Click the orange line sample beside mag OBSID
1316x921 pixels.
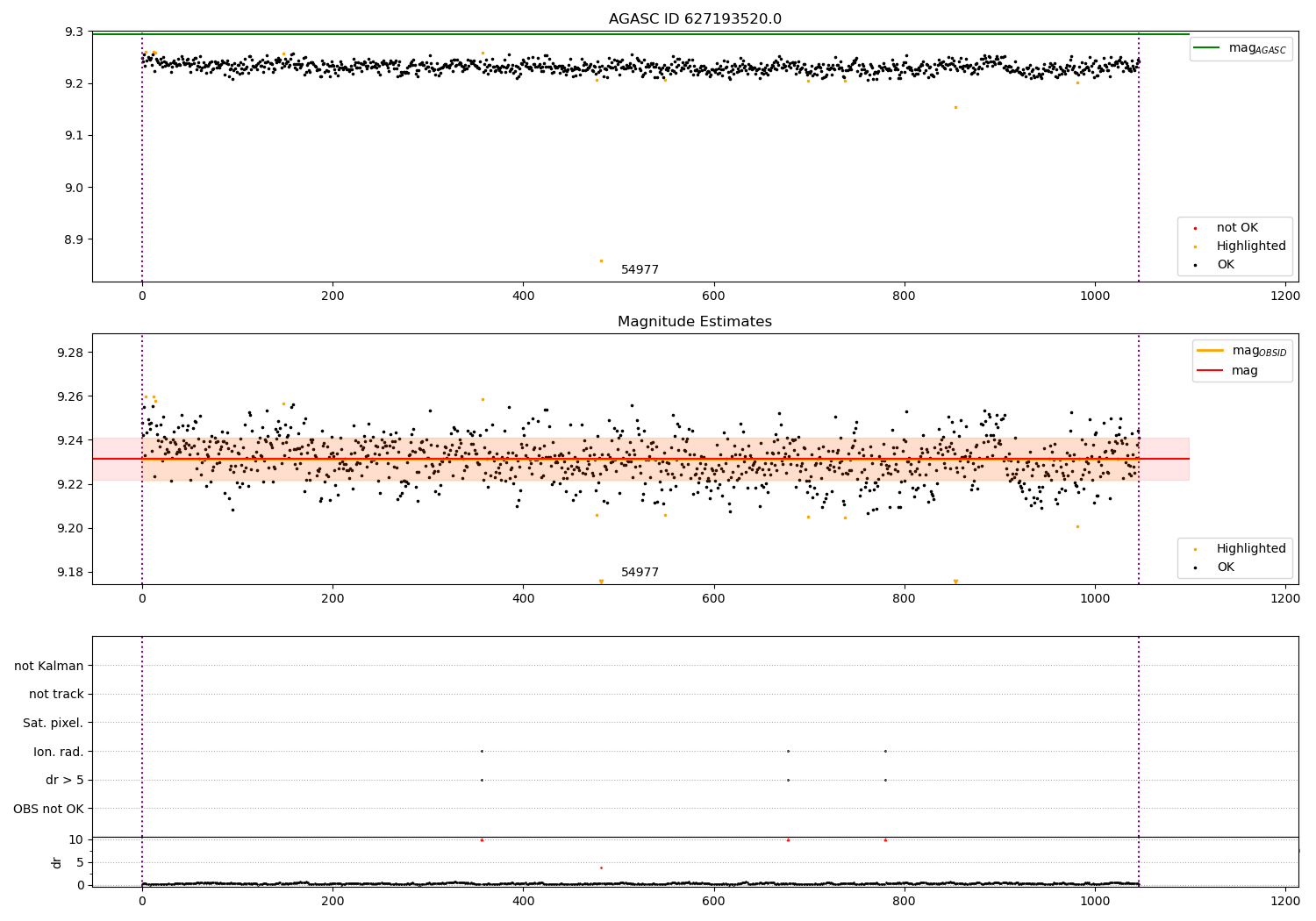(1210, 351)
